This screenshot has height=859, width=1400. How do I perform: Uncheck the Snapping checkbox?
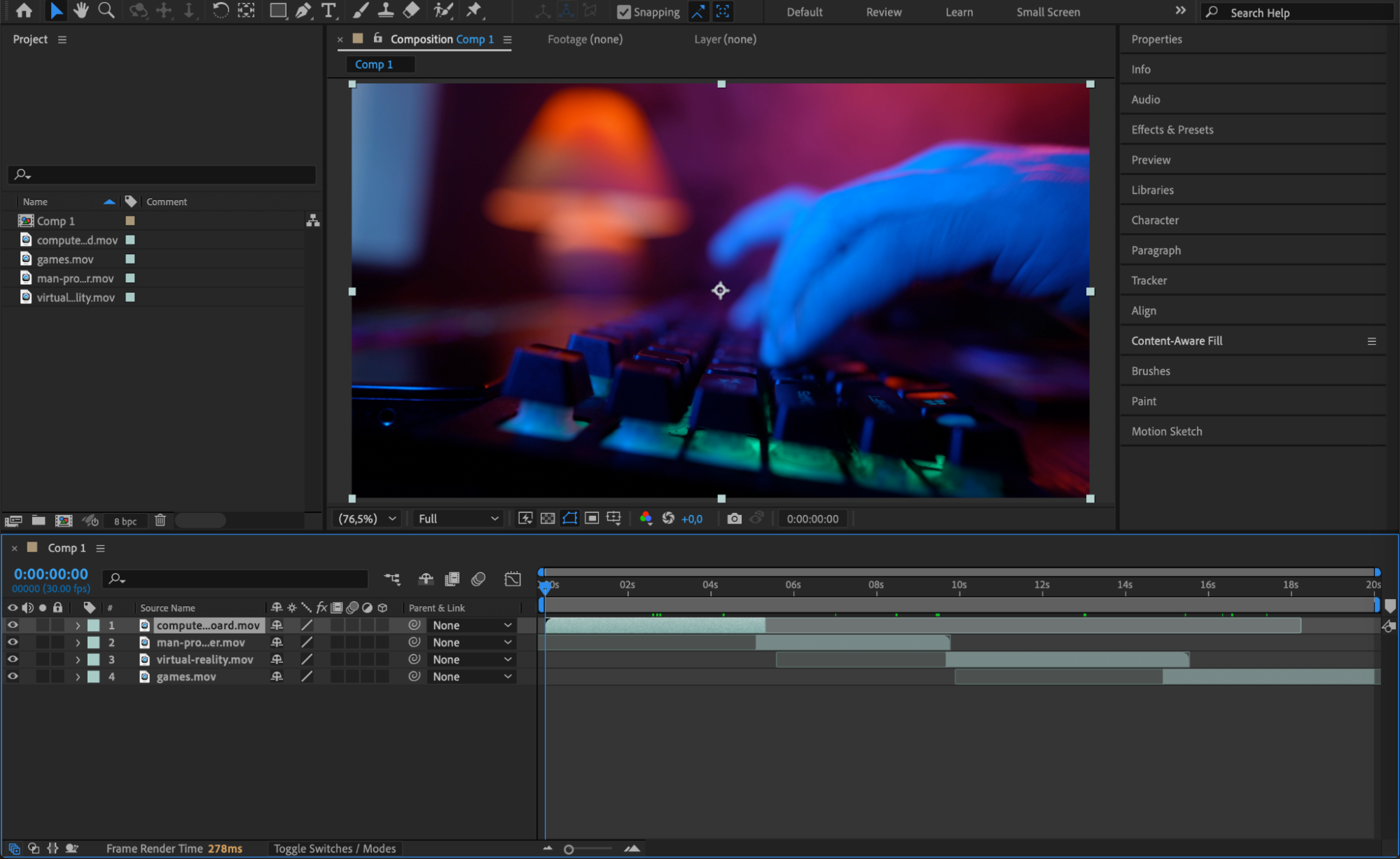(623, 12)
